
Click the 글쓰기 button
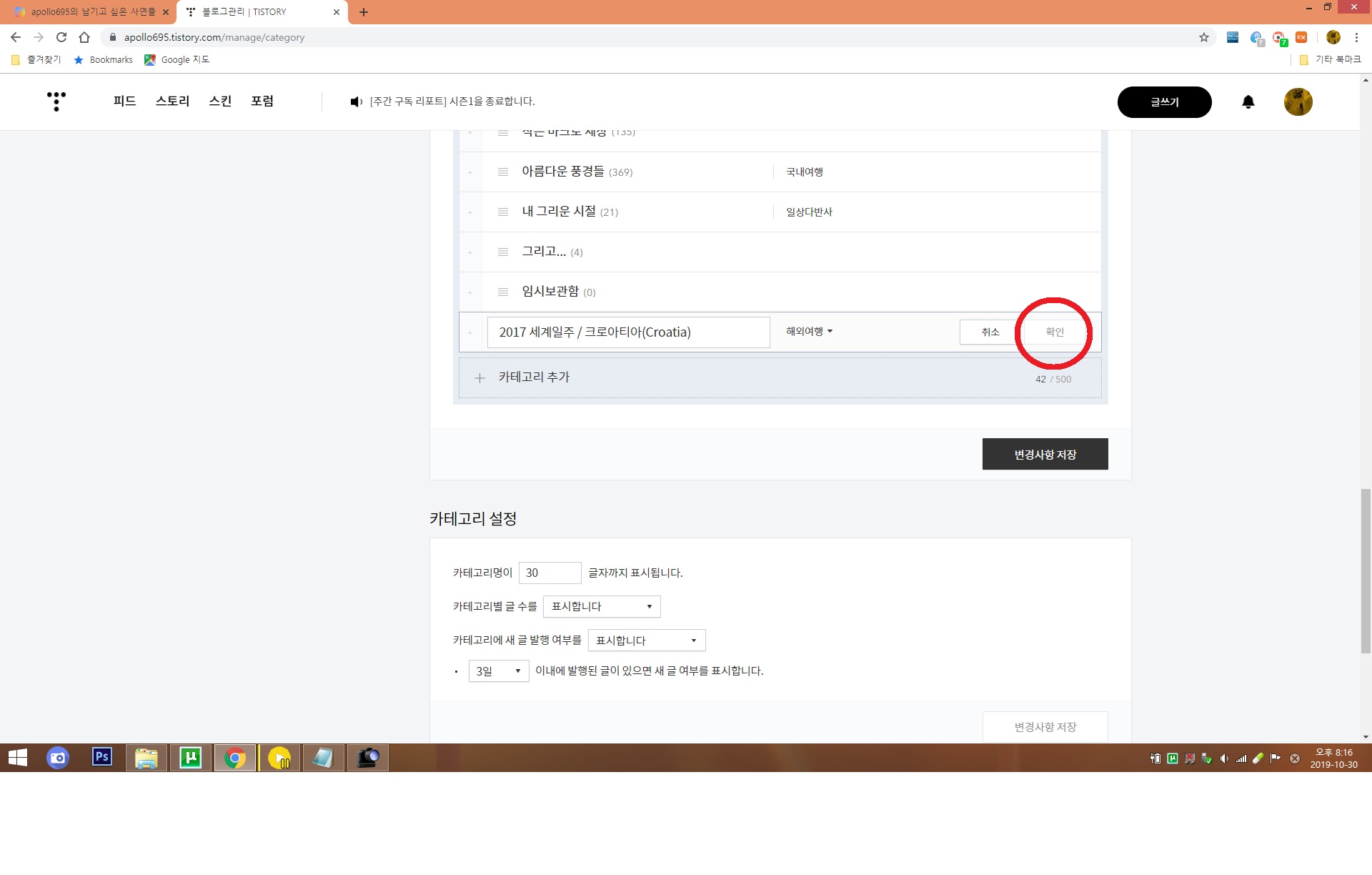pyautogui.click(x=1165, y=102)
